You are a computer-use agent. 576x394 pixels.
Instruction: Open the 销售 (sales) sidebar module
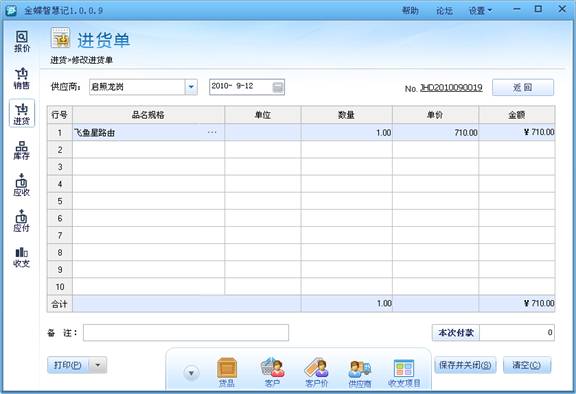point(22,79)
